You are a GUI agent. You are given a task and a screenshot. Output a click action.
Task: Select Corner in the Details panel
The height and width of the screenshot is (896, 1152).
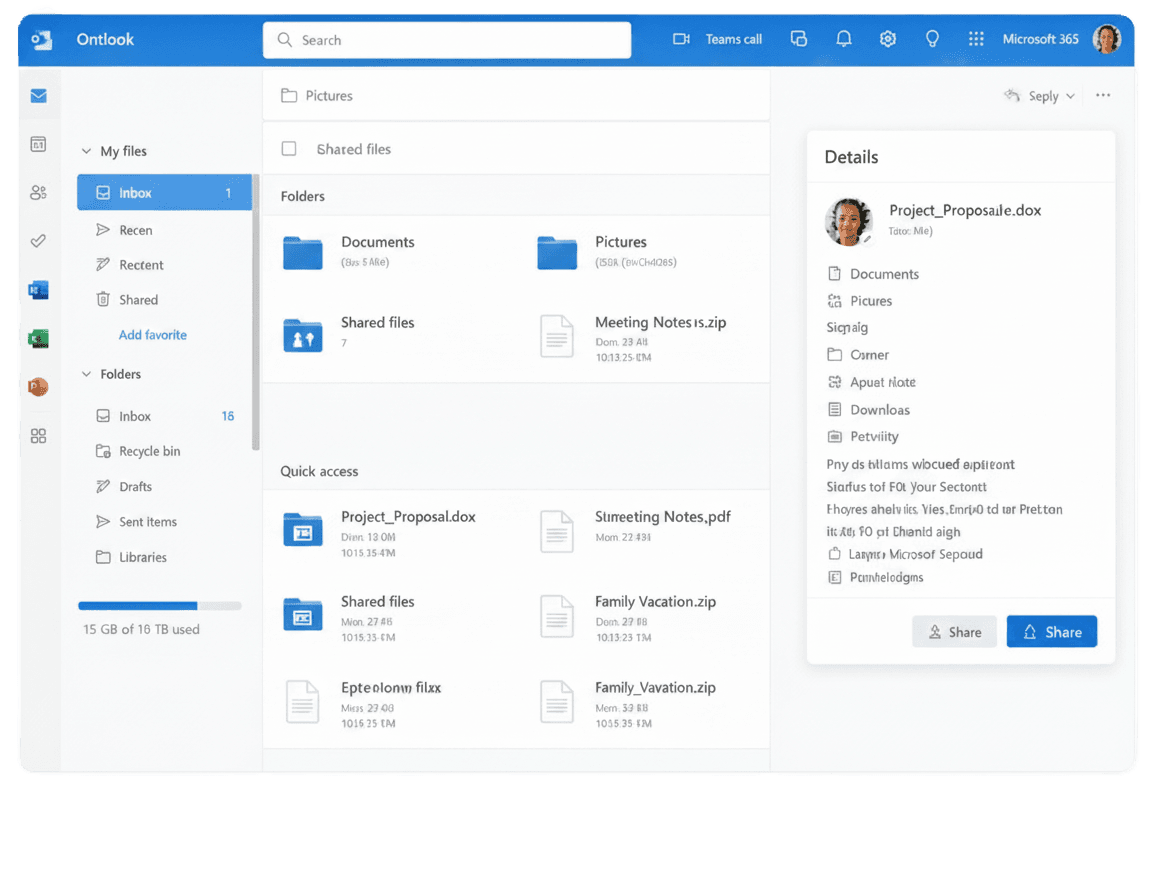tap(857, 355)
